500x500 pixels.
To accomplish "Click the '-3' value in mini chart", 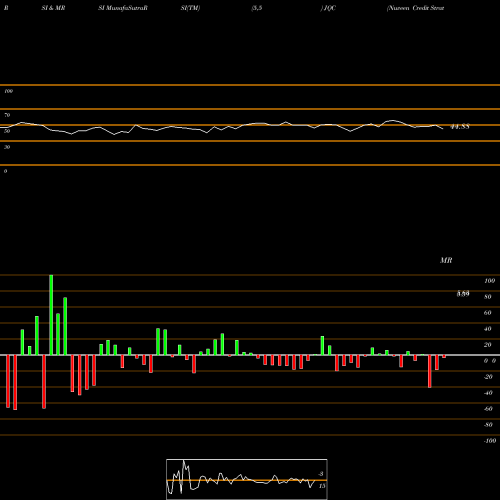I will click(321, 474).
